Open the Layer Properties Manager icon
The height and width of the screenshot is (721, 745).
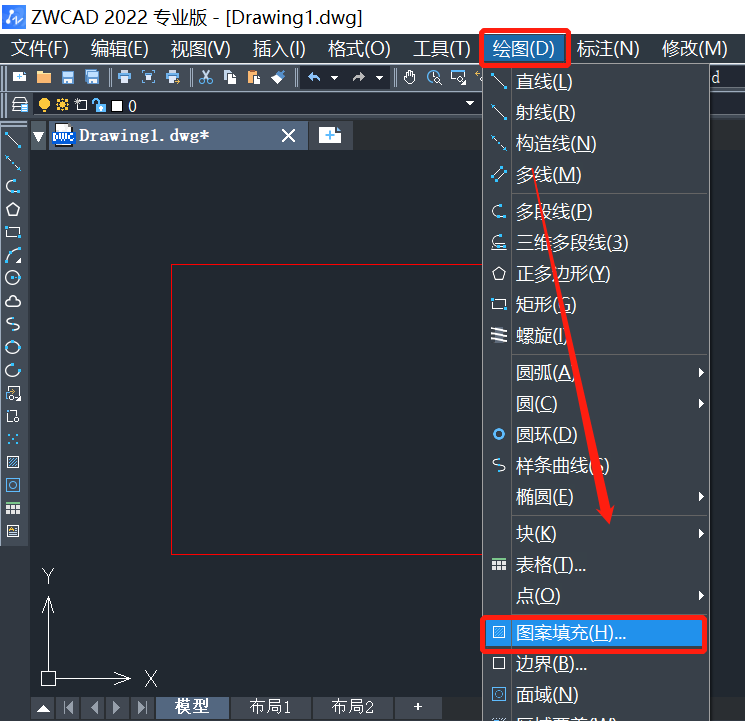pyautogui.click(x=20, y=105)
